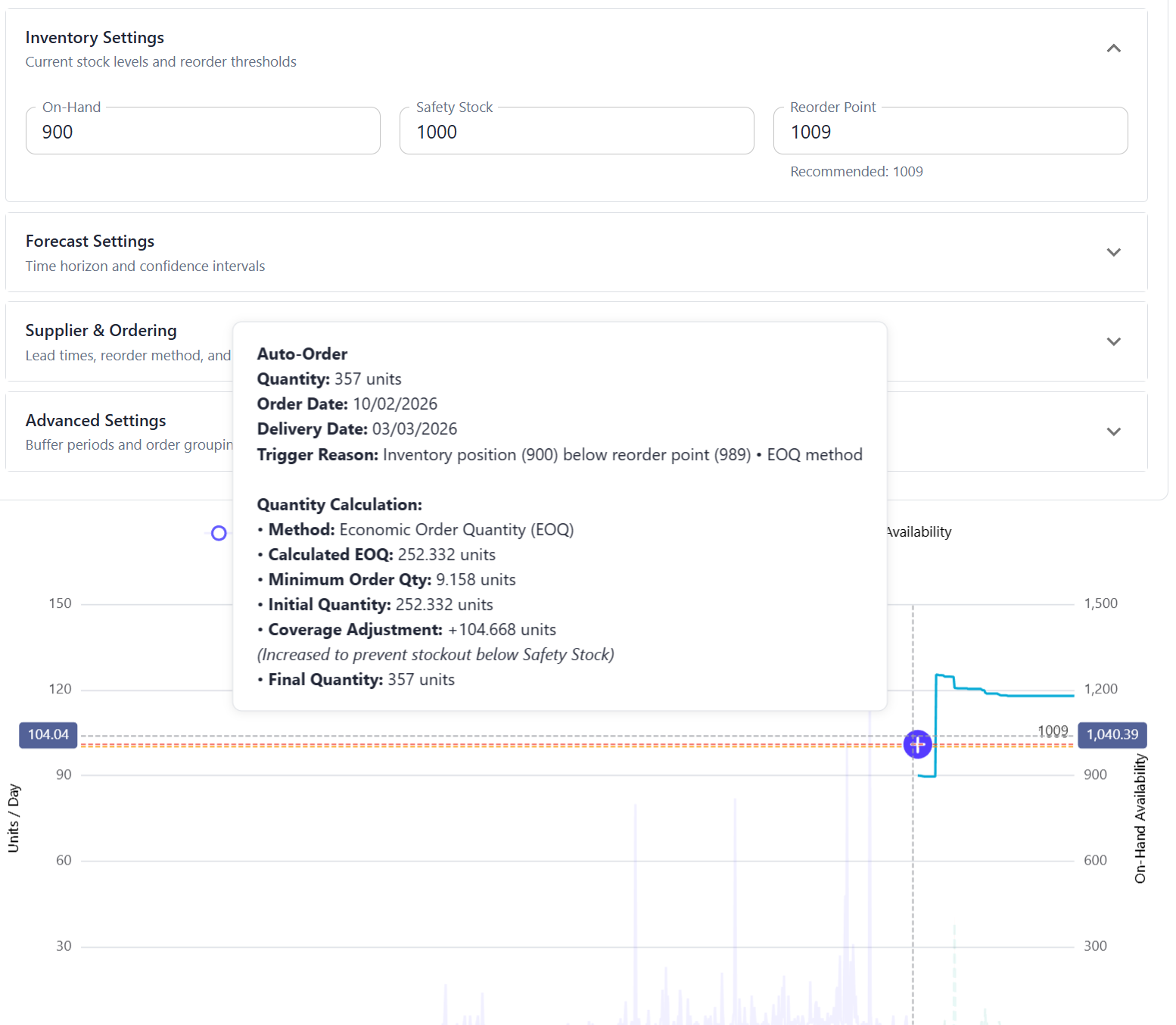Collapse the Inventory Settings section
Screen dimensions: 1176x1025
tap(1113, 48)
